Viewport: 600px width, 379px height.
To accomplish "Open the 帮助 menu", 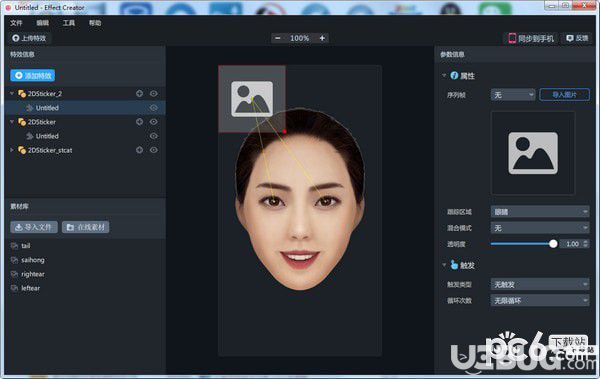I will pyautogui.click(x=95, y=23).
